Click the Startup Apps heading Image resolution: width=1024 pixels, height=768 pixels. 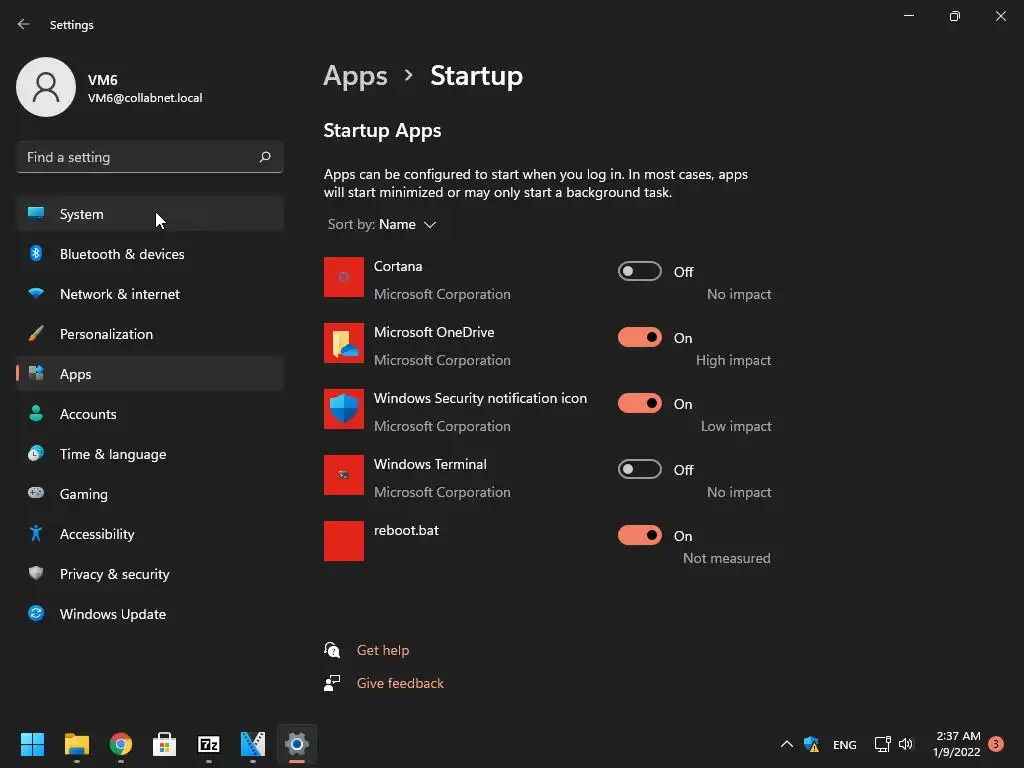tap(382, 131)
